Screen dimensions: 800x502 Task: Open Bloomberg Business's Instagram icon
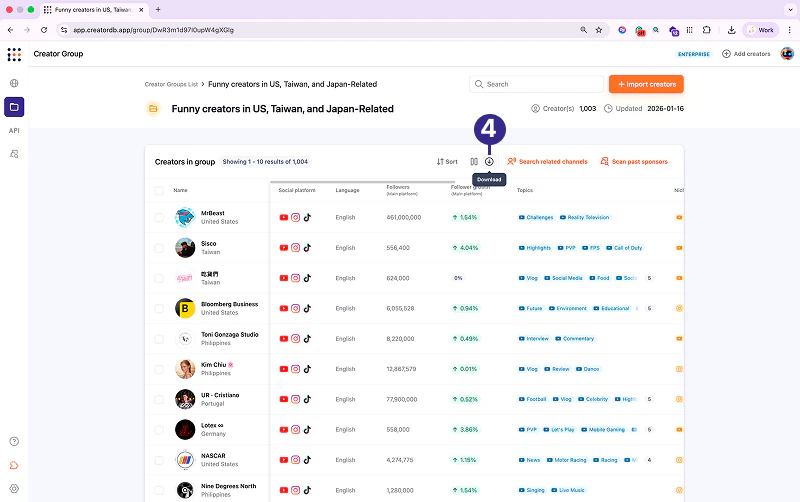(x=295, y=309)
